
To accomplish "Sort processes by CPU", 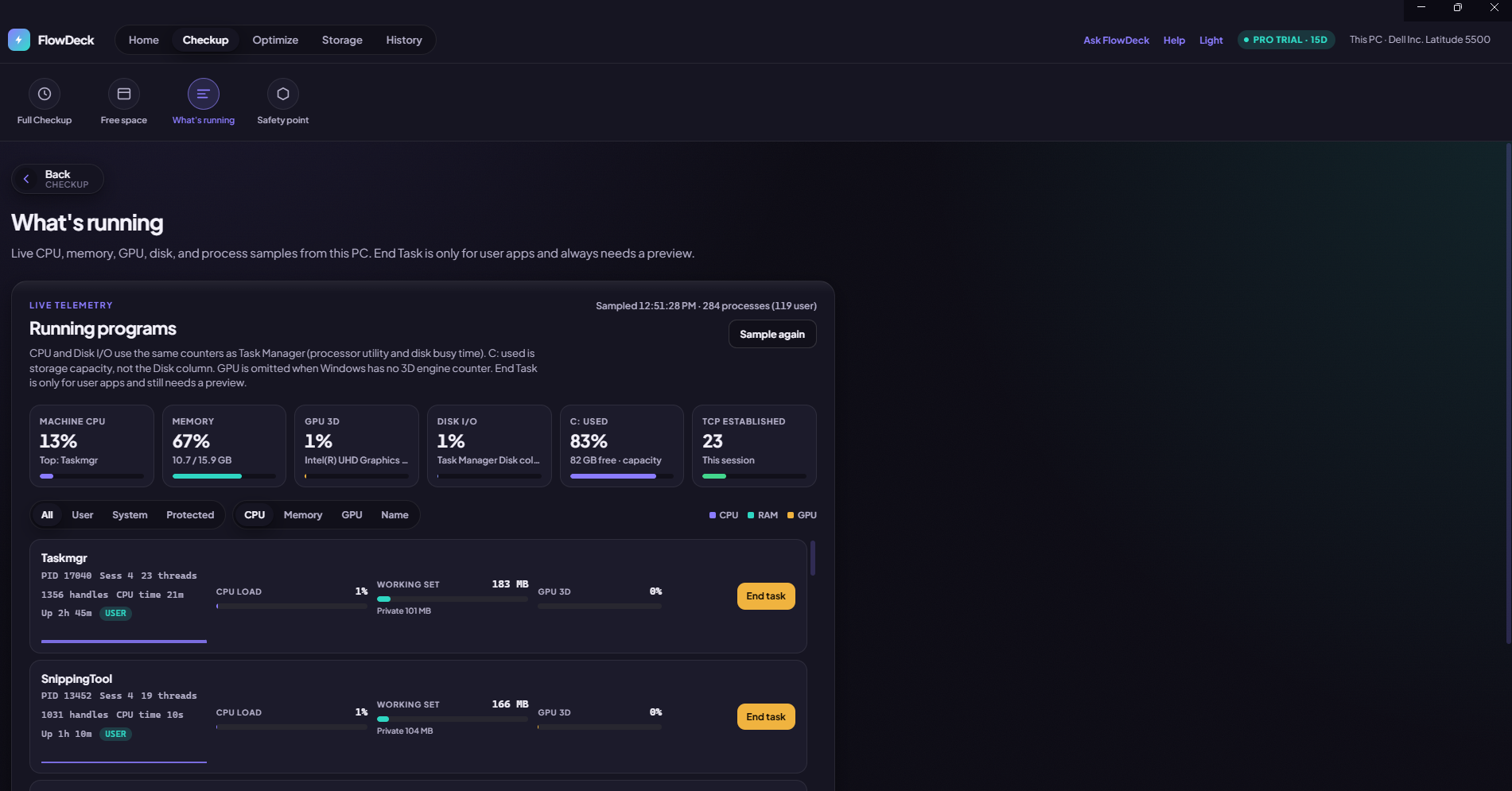I will pyautogui.click(x=255, y=515).
